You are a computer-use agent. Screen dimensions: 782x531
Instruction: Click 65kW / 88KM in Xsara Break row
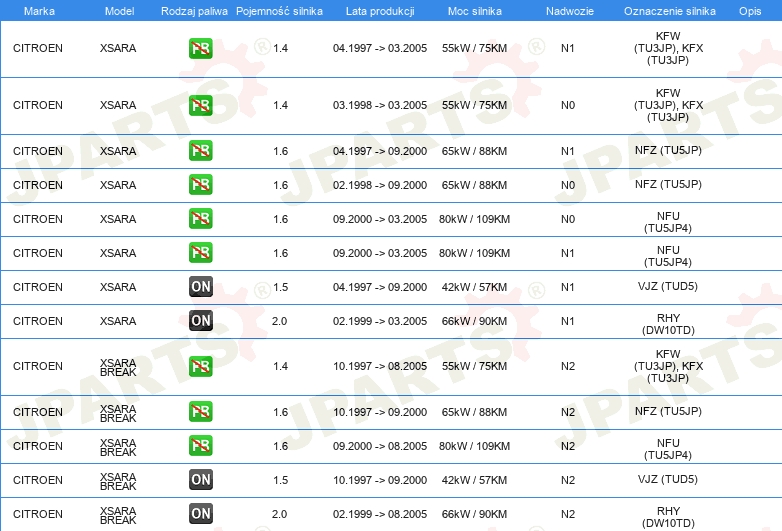(474, 412)
